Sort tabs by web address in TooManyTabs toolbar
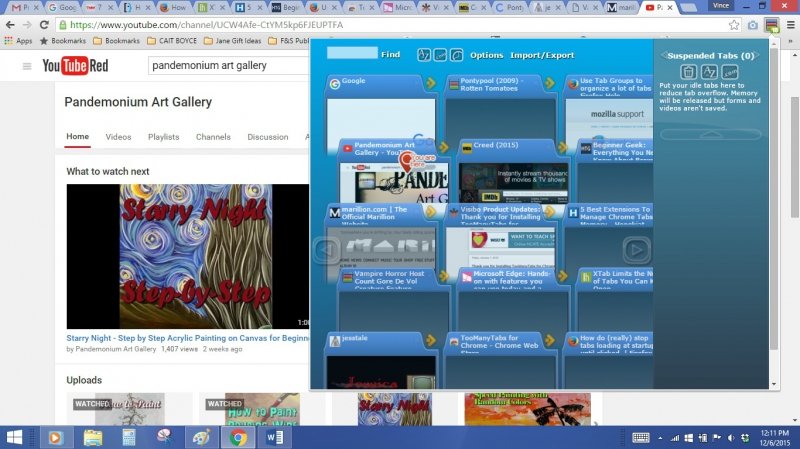The width and height of the screenshot is (800, 449). point(440,55)
